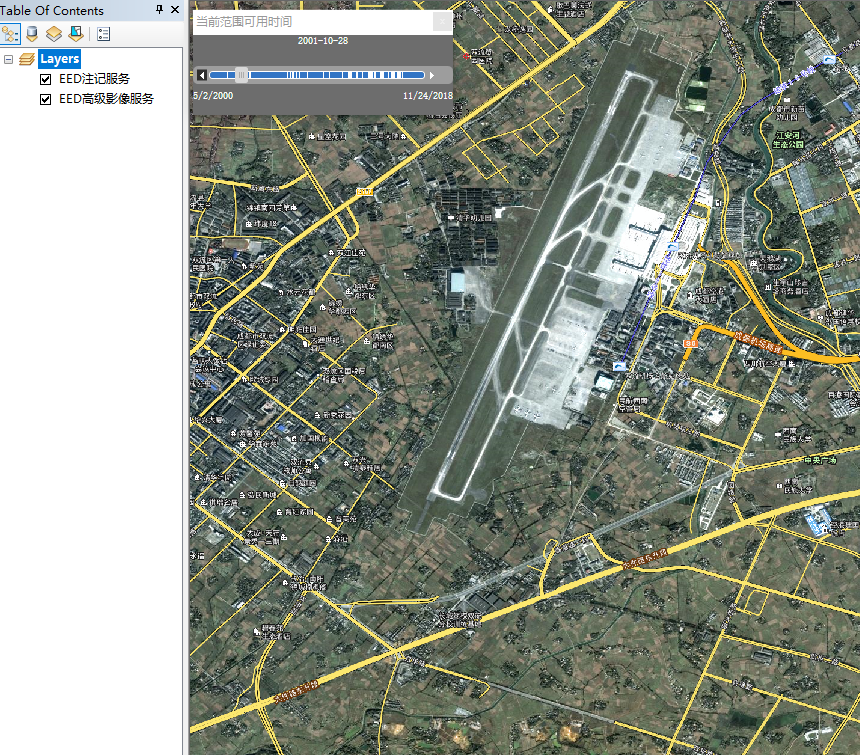Image resolution: width=860 pixels, height=755 pixels.
Task: Select the Layers data frame label
Action: click(x=59, y=60)
